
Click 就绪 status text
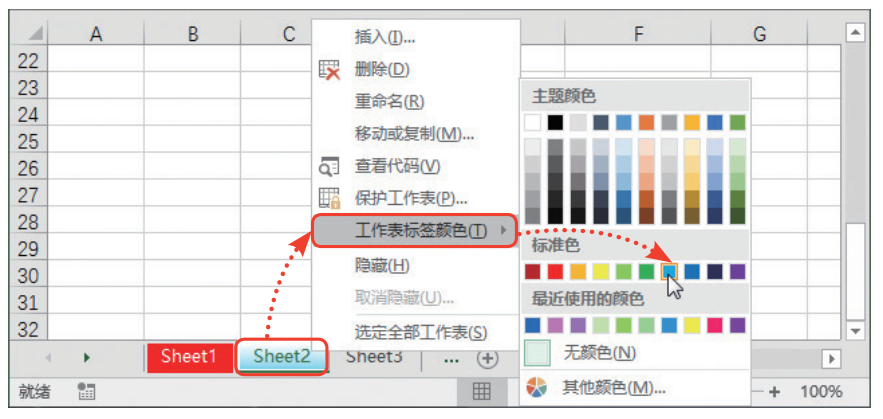[34, 391]
